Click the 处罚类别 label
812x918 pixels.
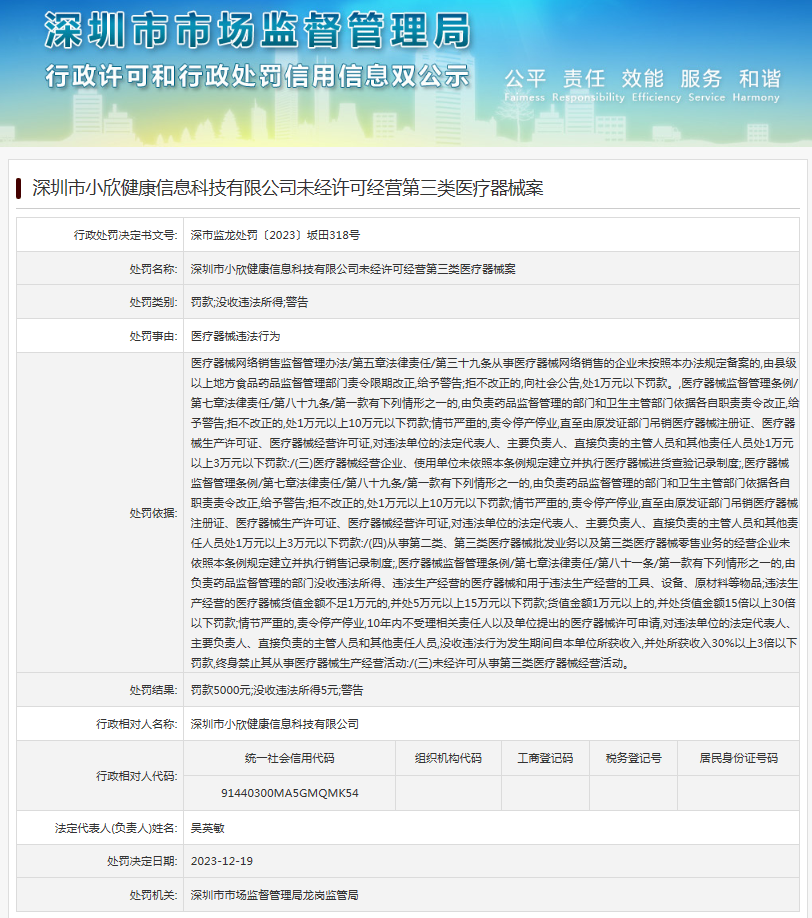pos(153,303)
